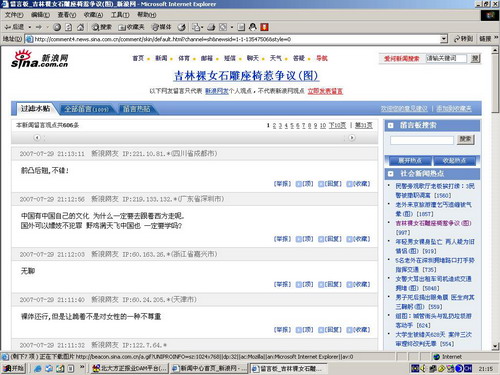
Task: Click the History toolbar icon
Action: [182, 27]
